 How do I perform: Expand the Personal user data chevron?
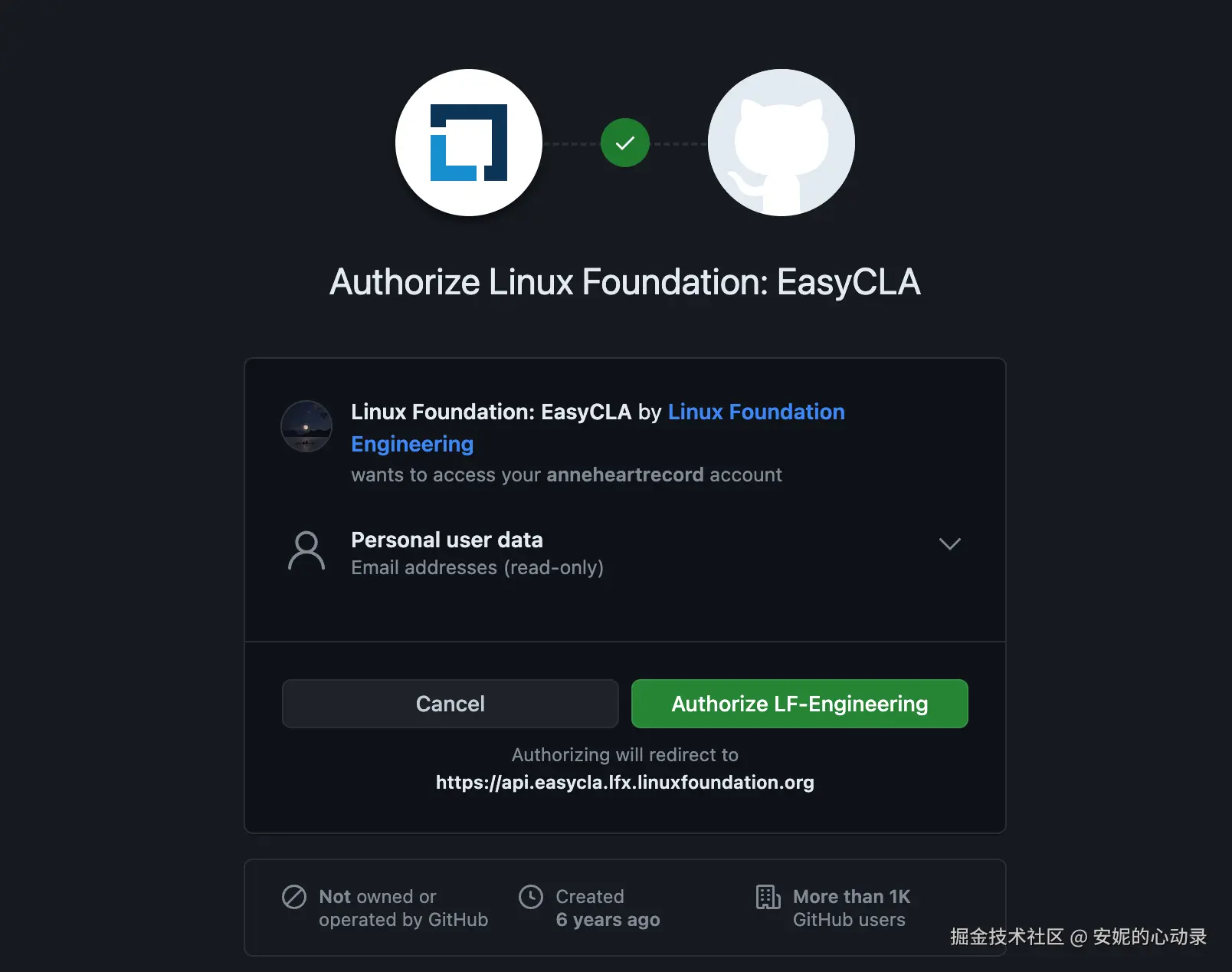click(950, 544)
